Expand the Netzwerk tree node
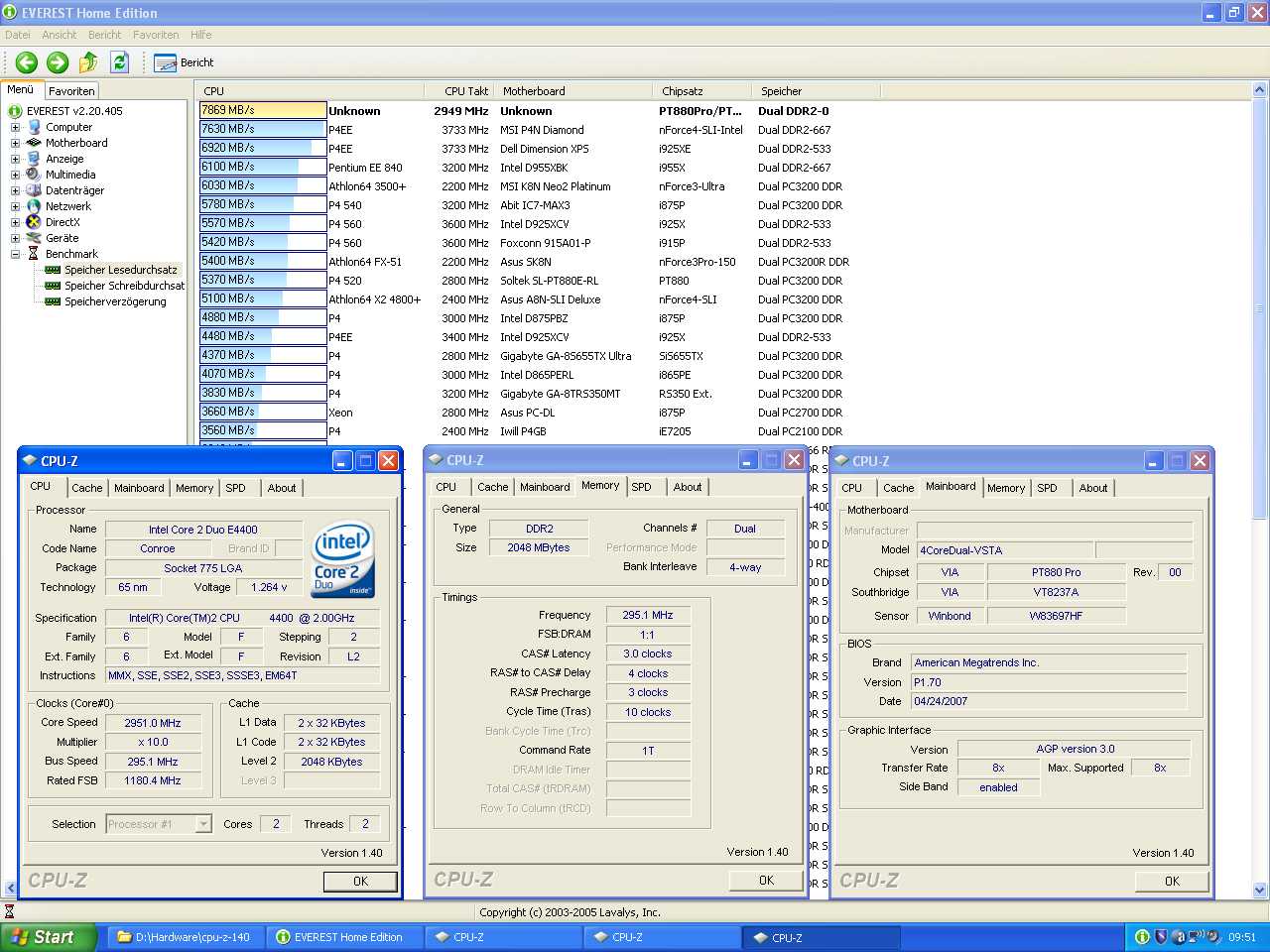This screenshot has width=1270, height=952. 15,206
